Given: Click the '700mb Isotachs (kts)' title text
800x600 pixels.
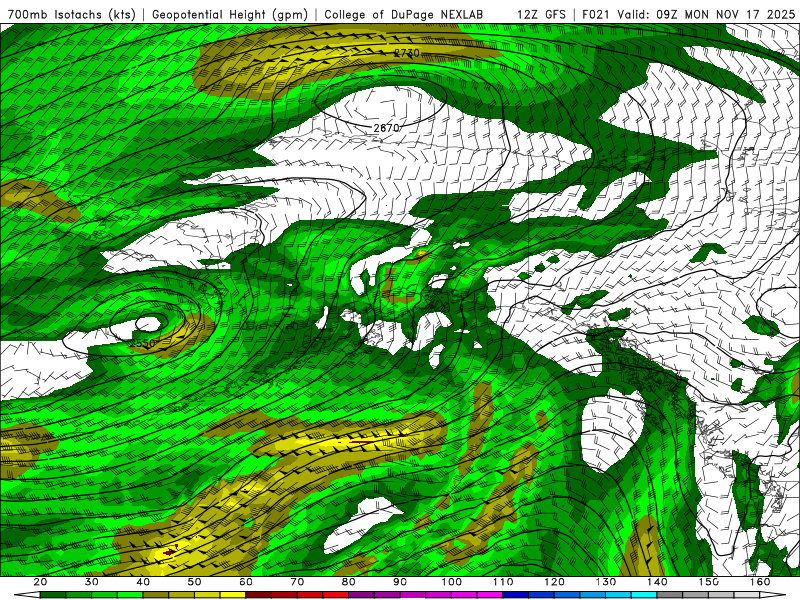Looking at the screenshot, I should [x=72, y=14].
